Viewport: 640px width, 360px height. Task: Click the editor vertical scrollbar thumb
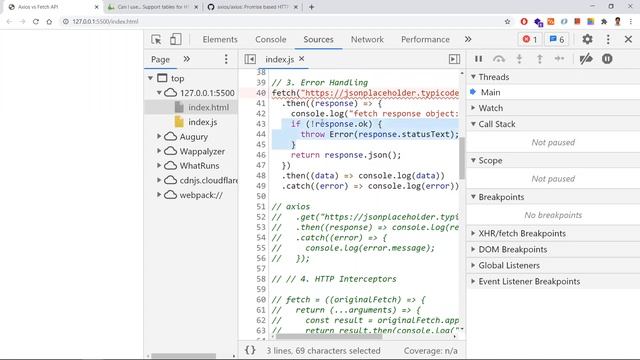click(462, 158)
